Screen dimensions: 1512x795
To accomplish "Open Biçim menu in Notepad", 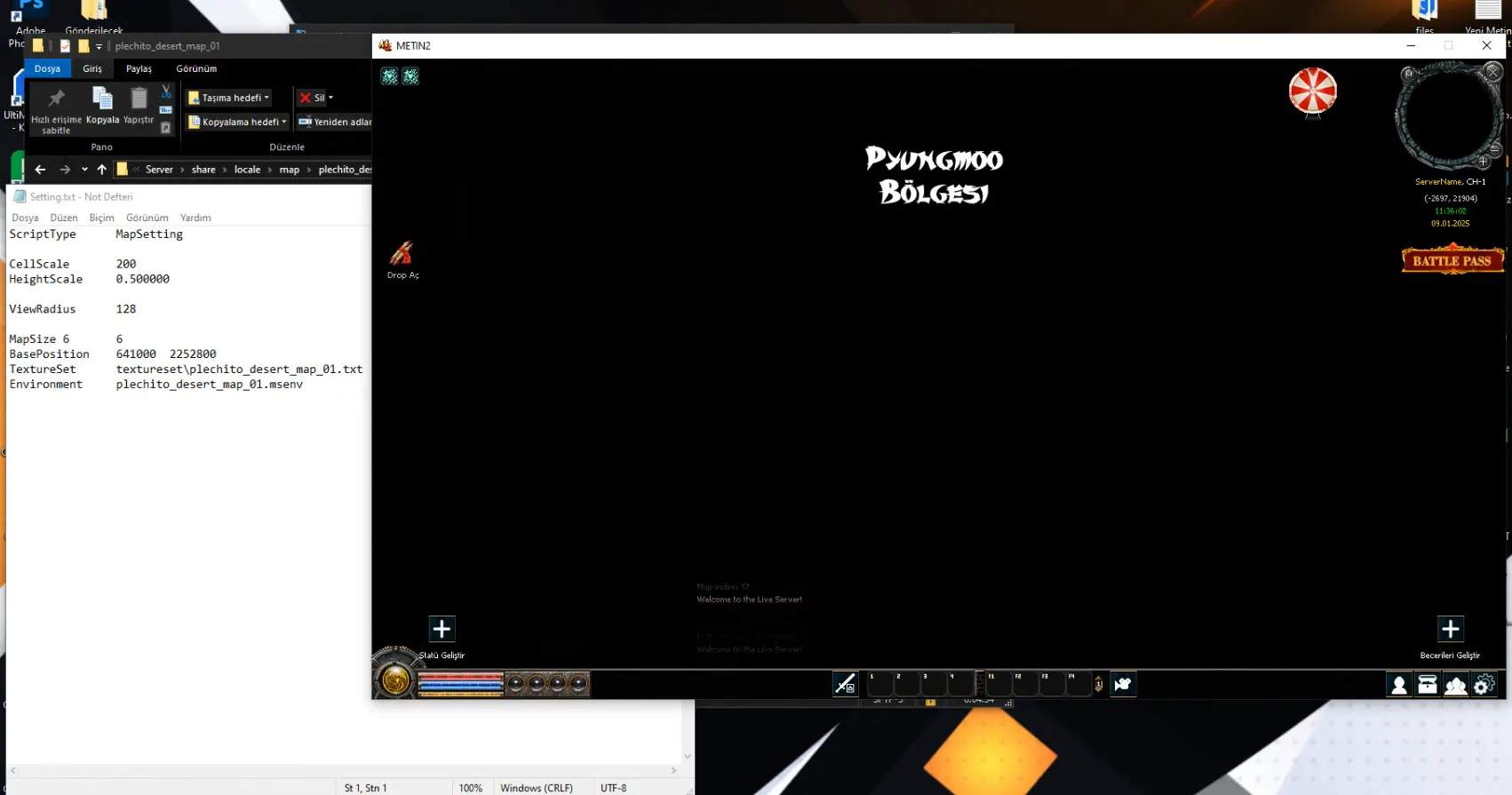I will point(101,218).
